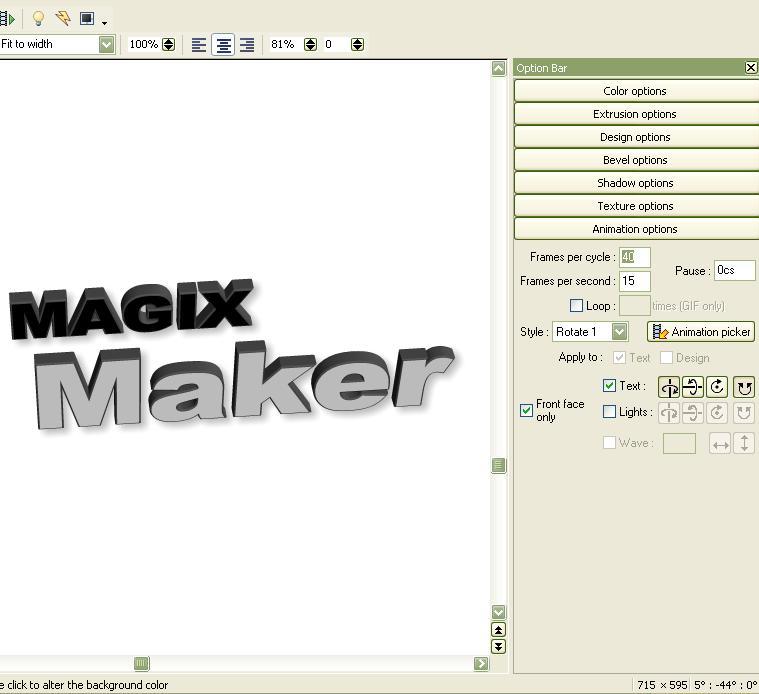This screenshot has width=759, height=694.
Task: Click the 5° : -44° : 0° angle readout
Action: (x=725, y=685)
